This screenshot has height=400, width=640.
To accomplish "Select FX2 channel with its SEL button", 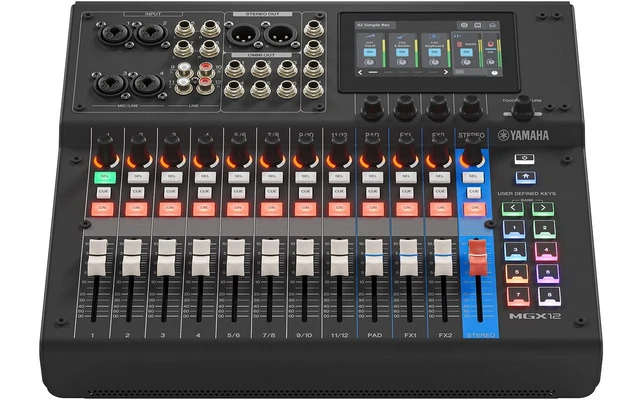I will 440,177.
